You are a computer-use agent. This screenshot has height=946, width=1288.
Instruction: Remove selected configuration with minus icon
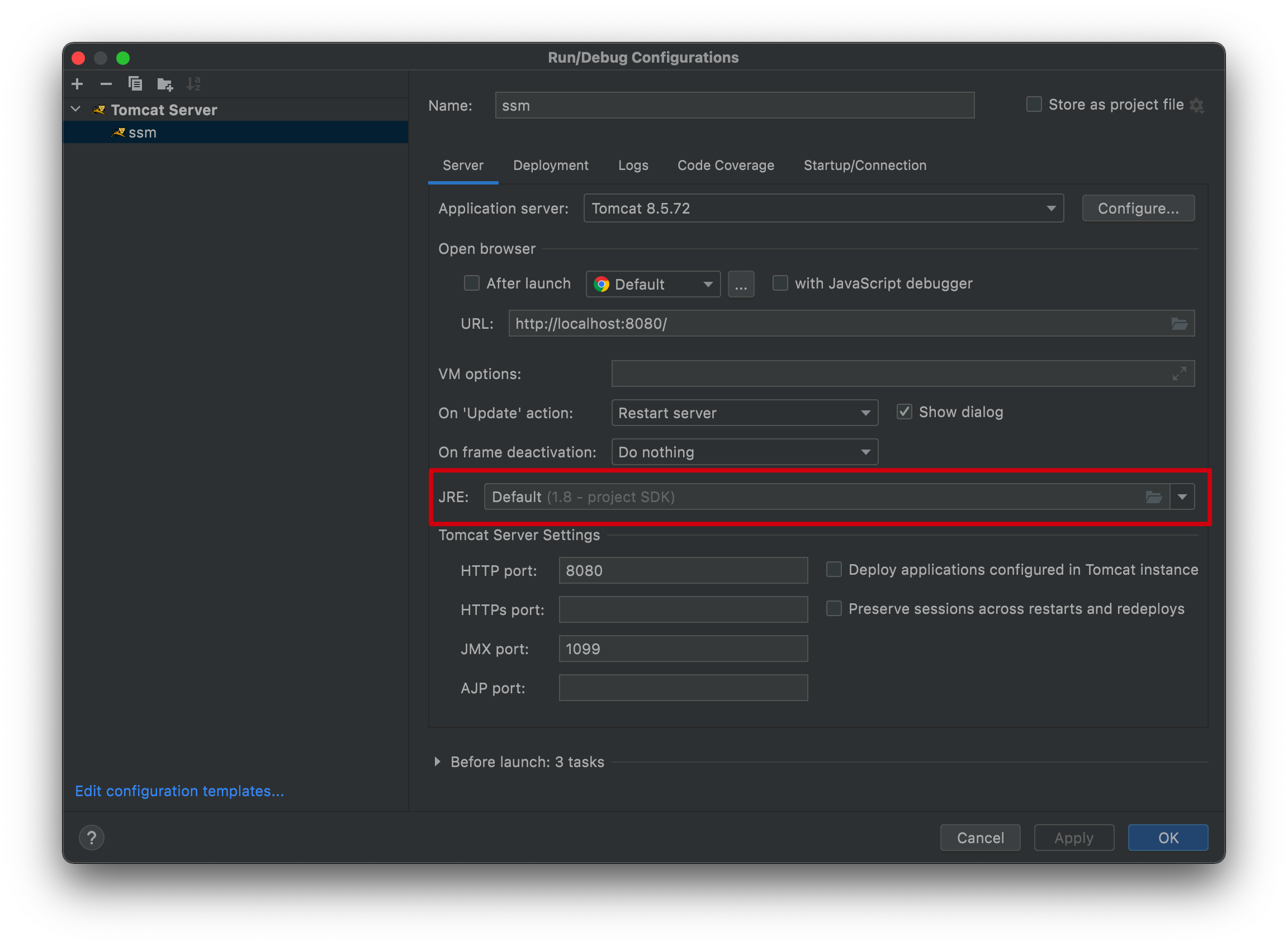106,84
